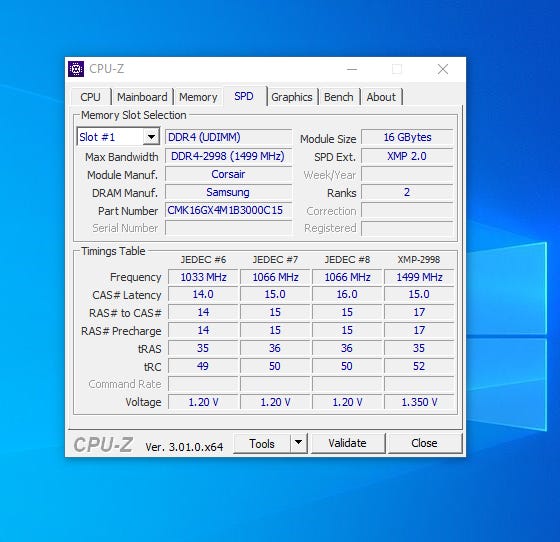Click the XMP-2998 voltage 1.350 V field
Image resolution: width=560 pixels, height=542 pixels.
(419, 402)
